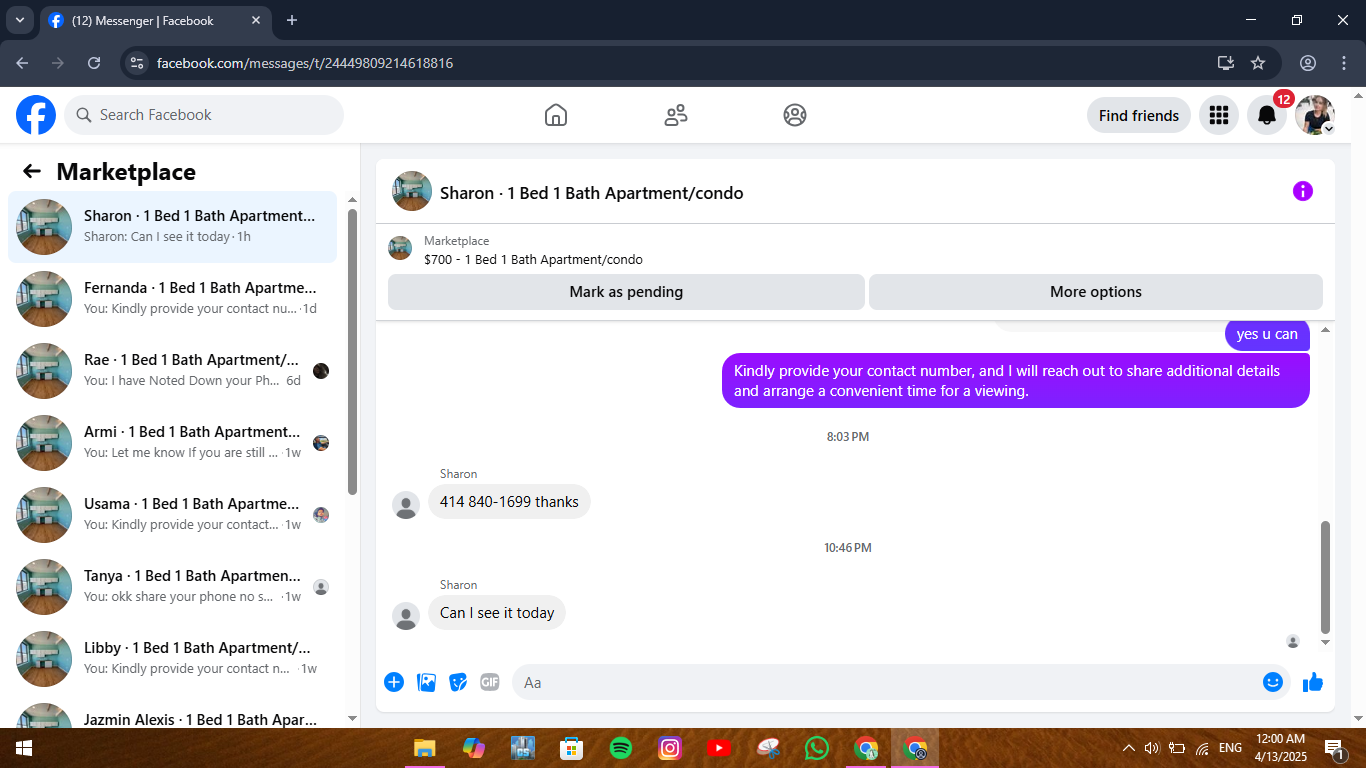Click the 'Kindly provide your contact number' message bubble
1366x768 pixels.
coord(1016,380)
